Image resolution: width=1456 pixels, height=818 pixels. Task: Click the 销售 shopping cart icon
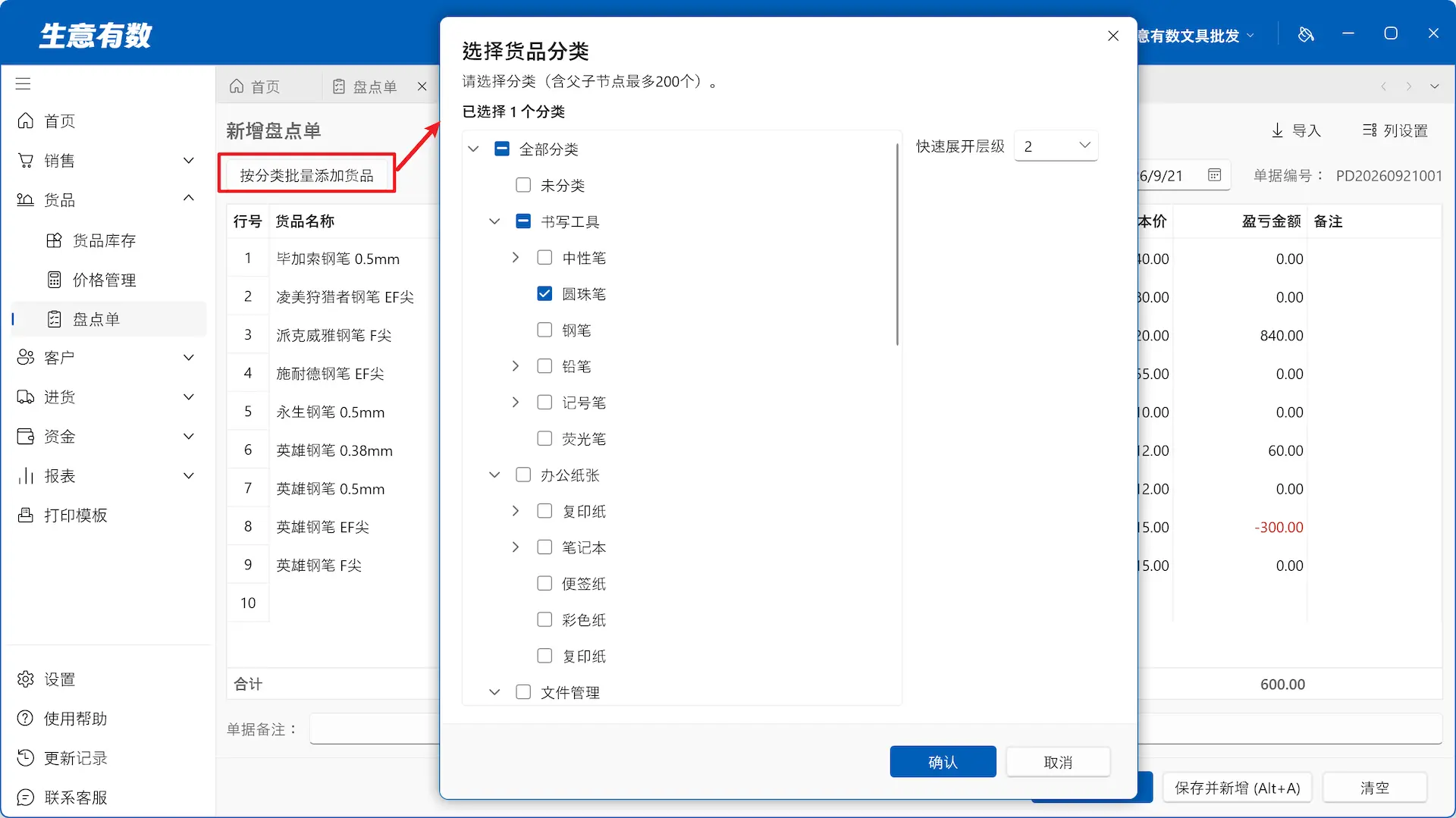(26, 161)
